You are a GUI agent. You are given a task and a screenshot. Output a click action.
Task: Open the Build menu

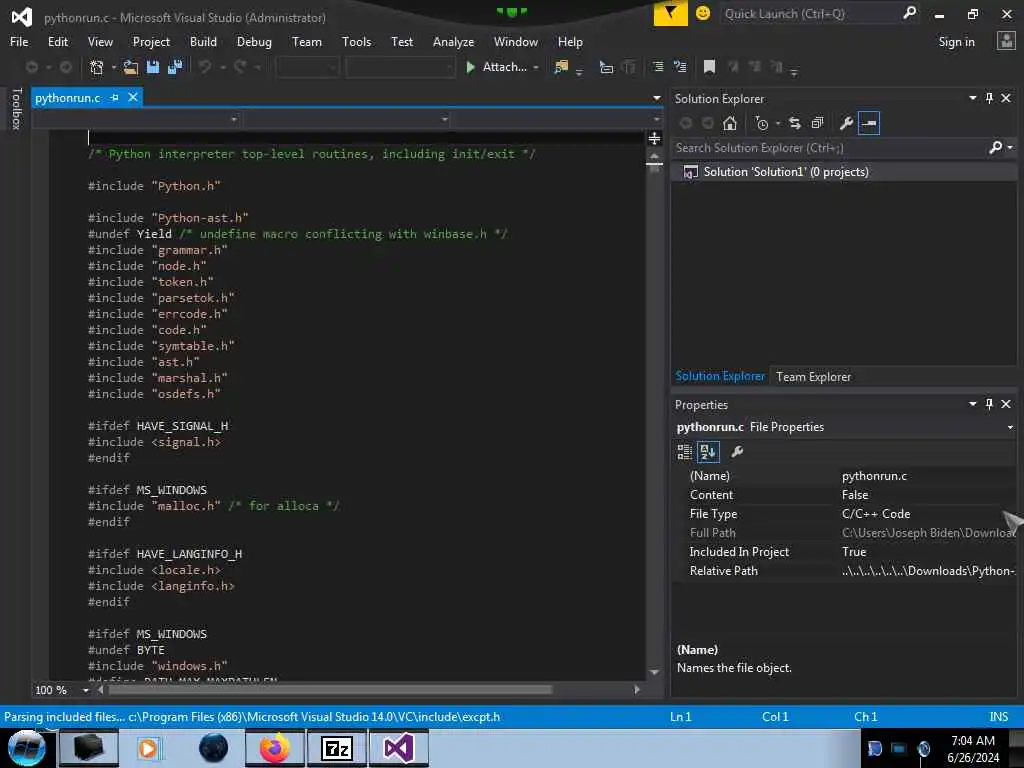pos(203,42)
